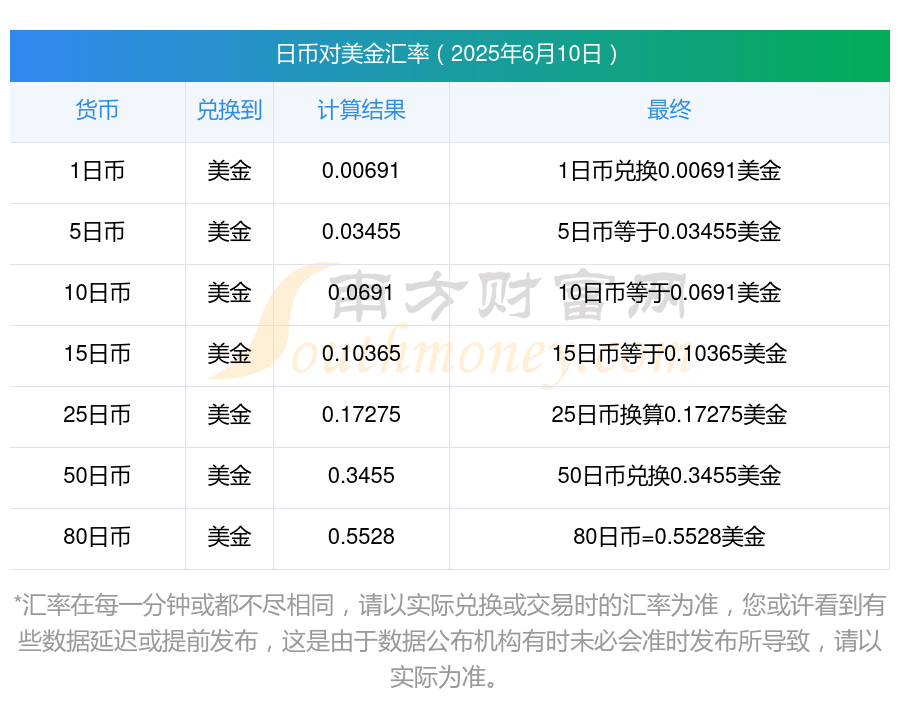
Task: Click 美金 in the 5日币 row
Action: (229, 232)
